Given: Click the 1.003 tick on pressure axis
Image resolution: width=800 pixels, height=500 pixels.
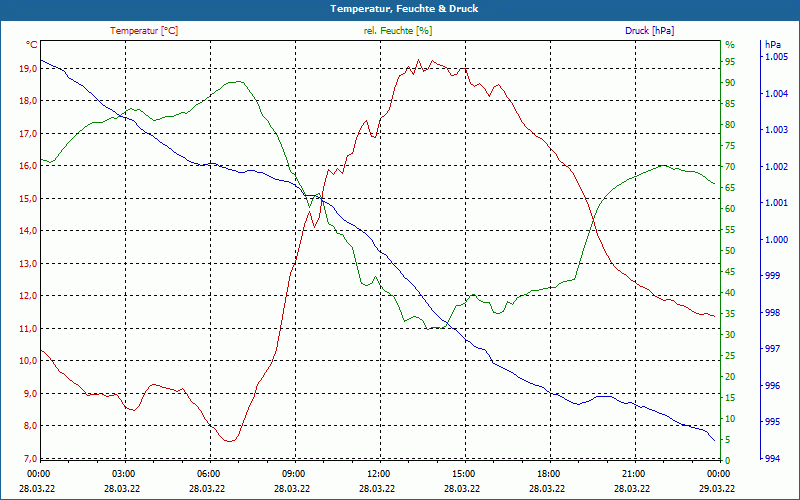Looking at the screenshot, I should (x=777, y=130).
